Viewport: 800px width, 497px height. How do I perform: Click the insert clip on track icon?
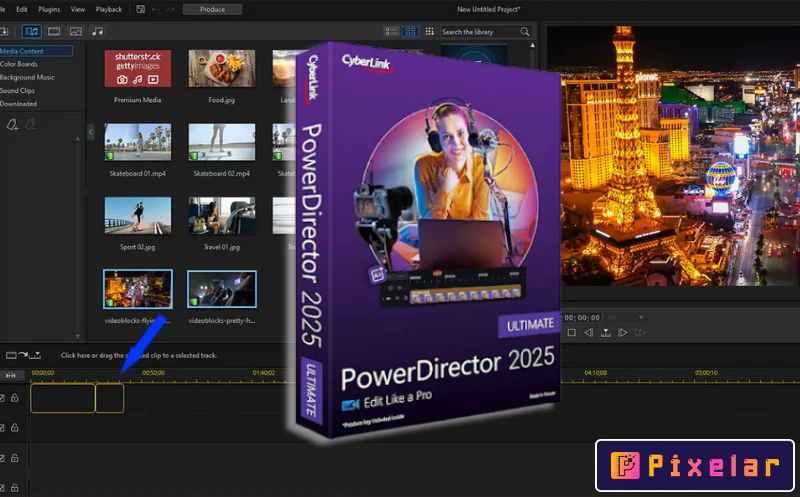pyautogui.click(x=11, y=355)
